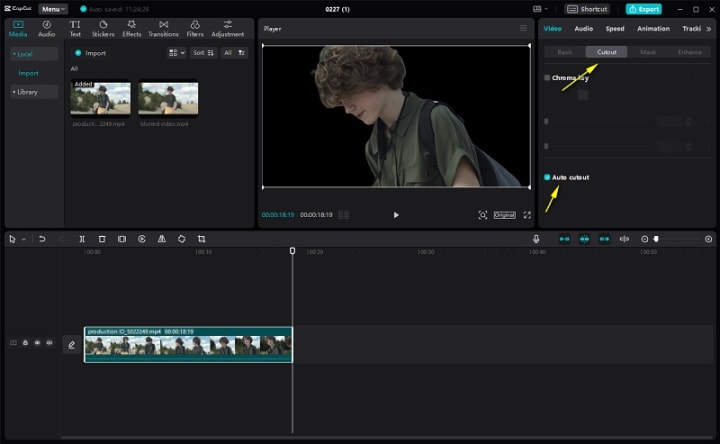
Task: Click the split clip tool in timeline toolbar
Action: point(81,239)
